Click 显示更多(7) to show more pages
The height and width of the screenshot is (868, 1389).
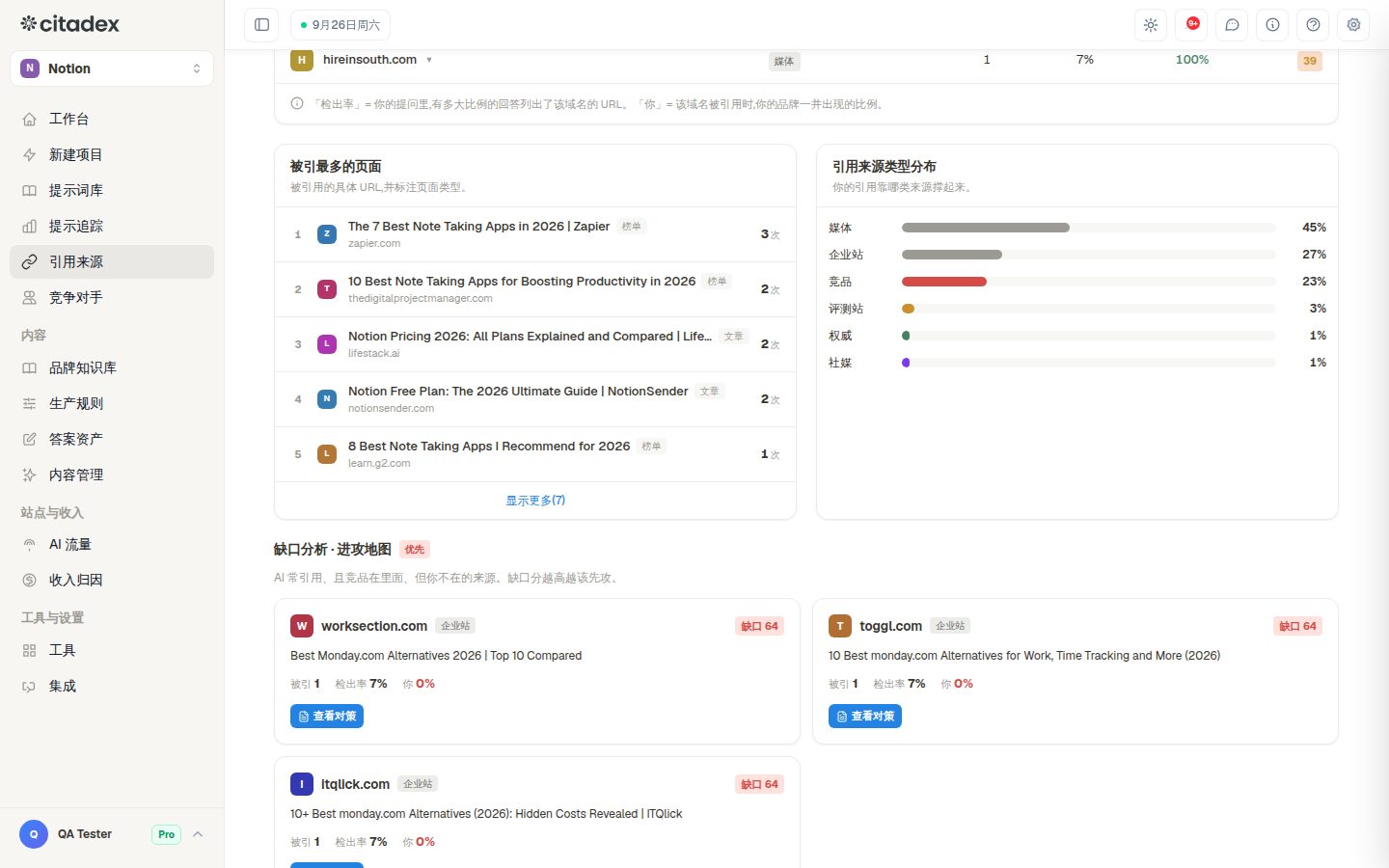click(x=535, y=501)
